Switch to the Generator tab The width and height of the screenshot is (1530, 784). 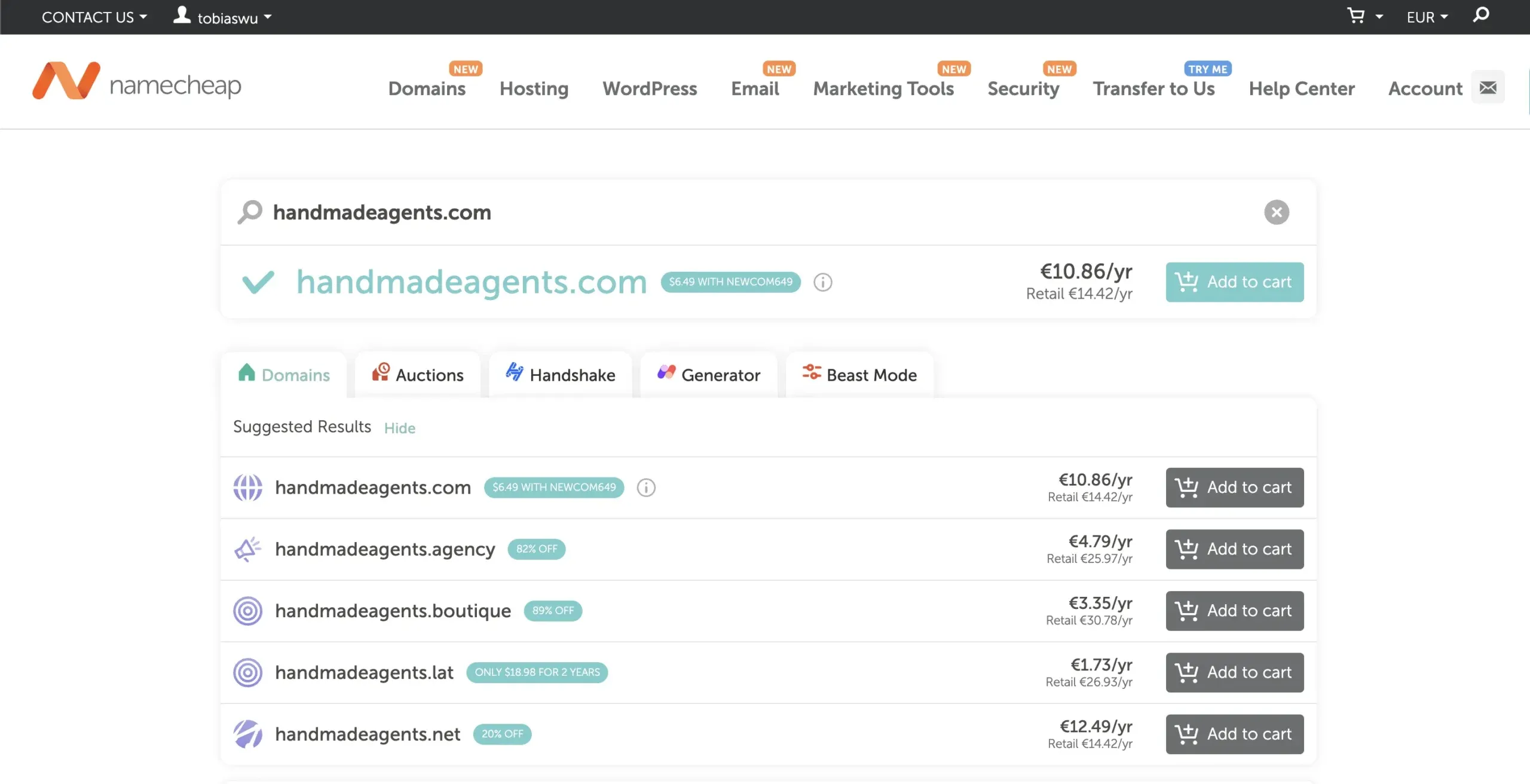pos(709,375)
